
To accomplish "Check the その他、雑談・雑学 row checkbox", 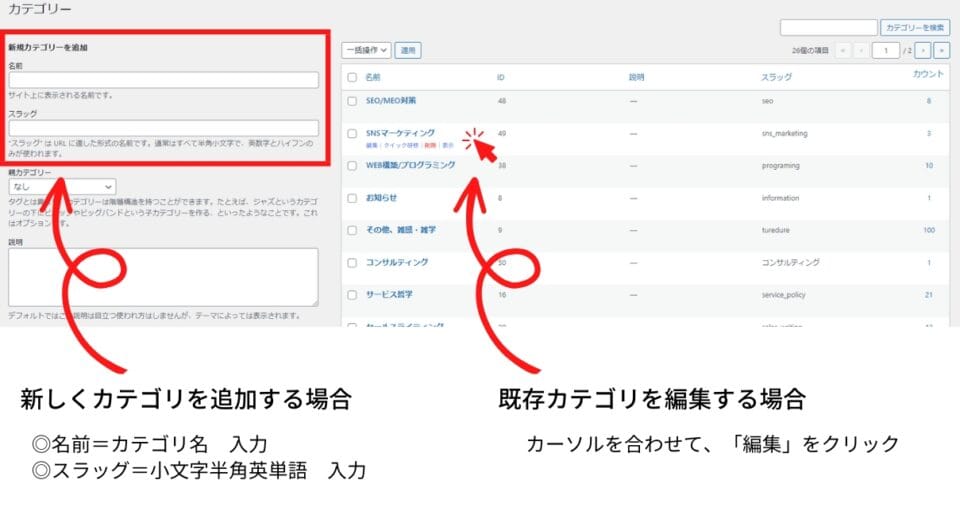I will (x=352, y=230).
